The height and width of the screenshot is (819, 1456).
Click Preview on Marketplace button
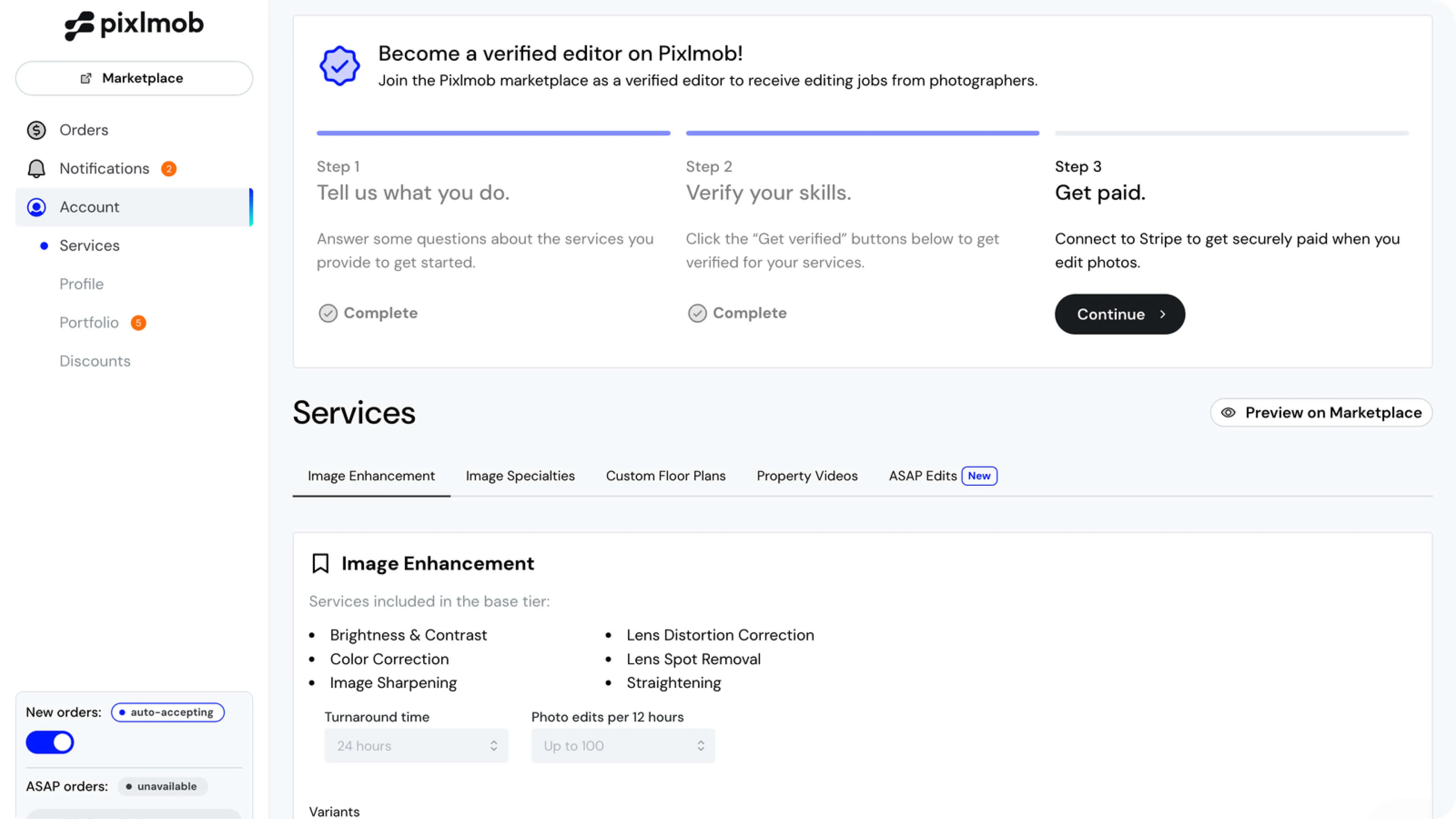[x=1321, y=413]
